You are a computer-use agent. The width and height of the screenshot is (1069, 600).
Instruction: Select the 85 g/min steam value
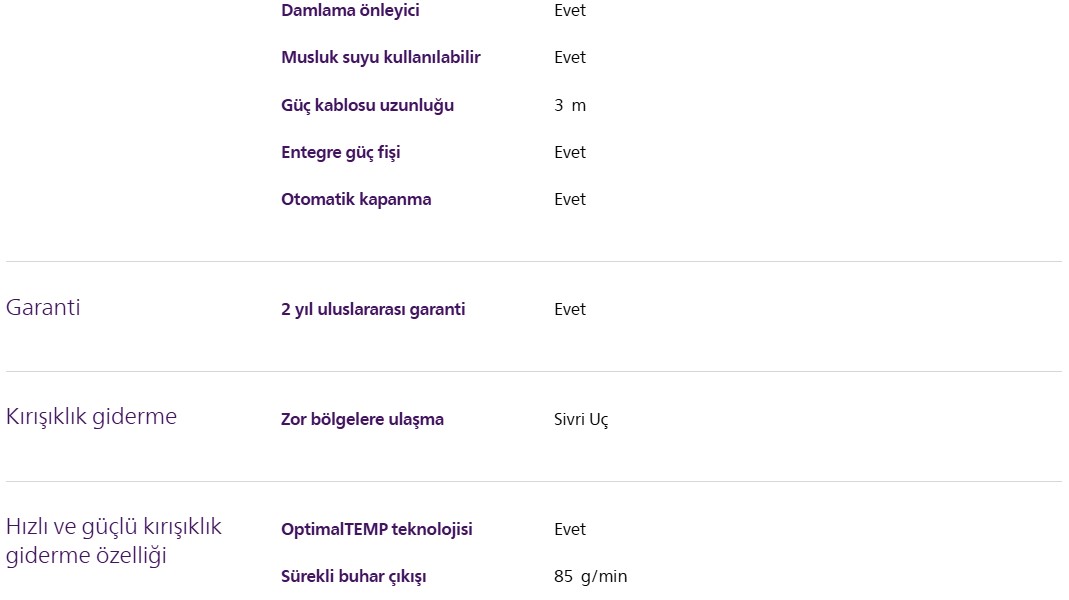click(590, 576)
